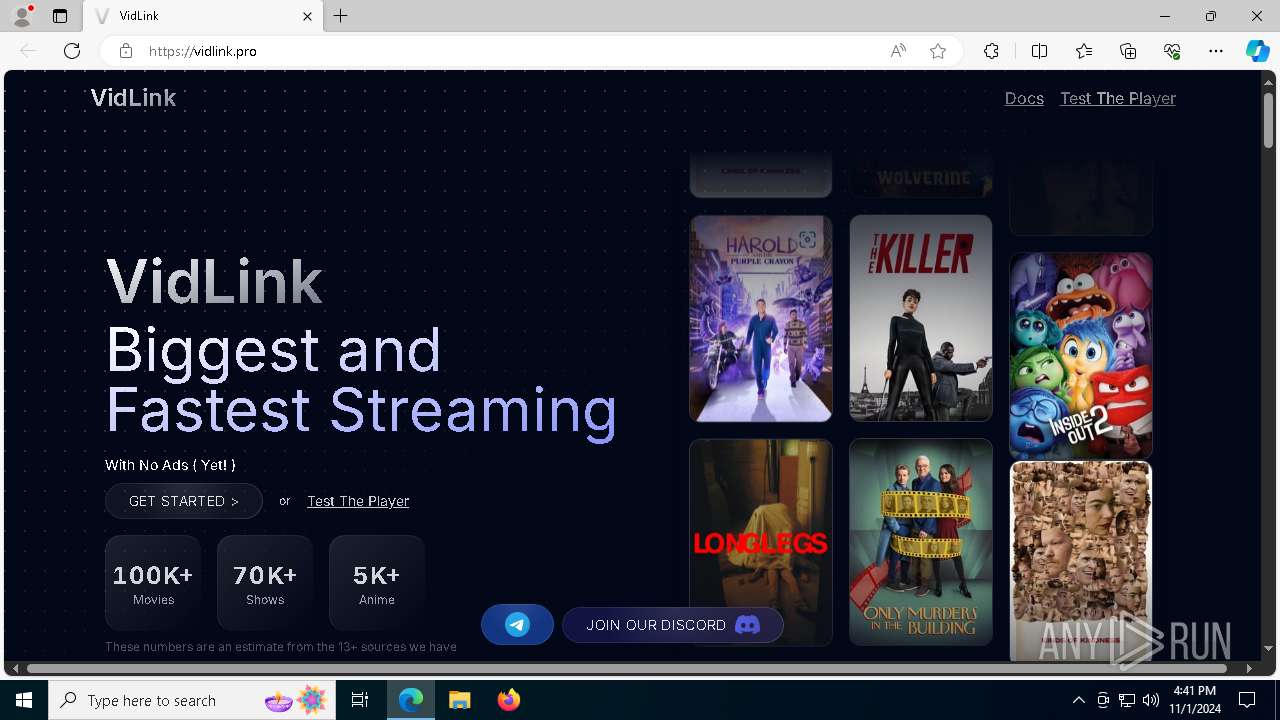Open Task View on the taskbar

[x=360, y=700]
